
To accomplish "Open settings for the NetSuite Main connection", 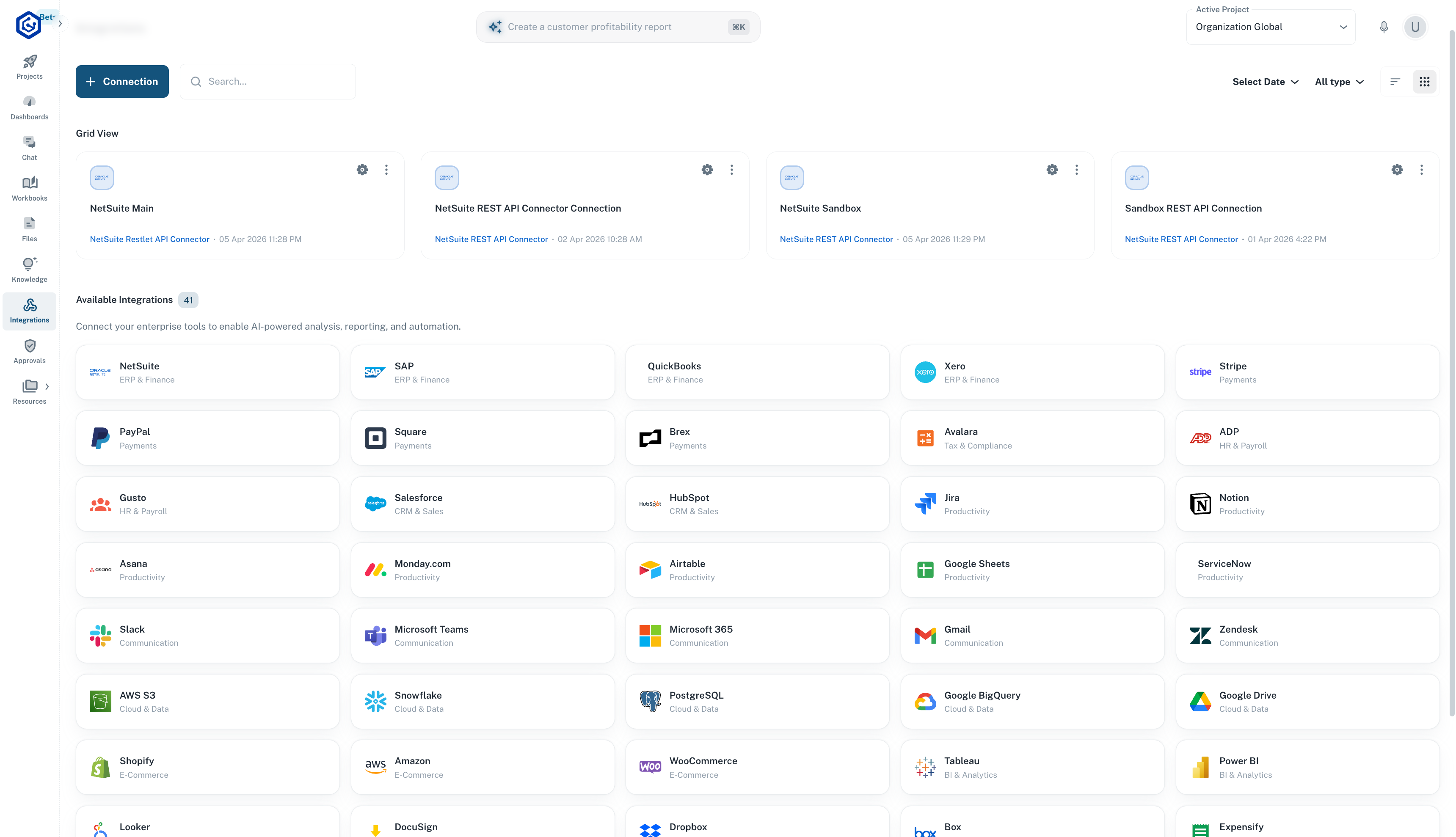I will tap(362, 170).
